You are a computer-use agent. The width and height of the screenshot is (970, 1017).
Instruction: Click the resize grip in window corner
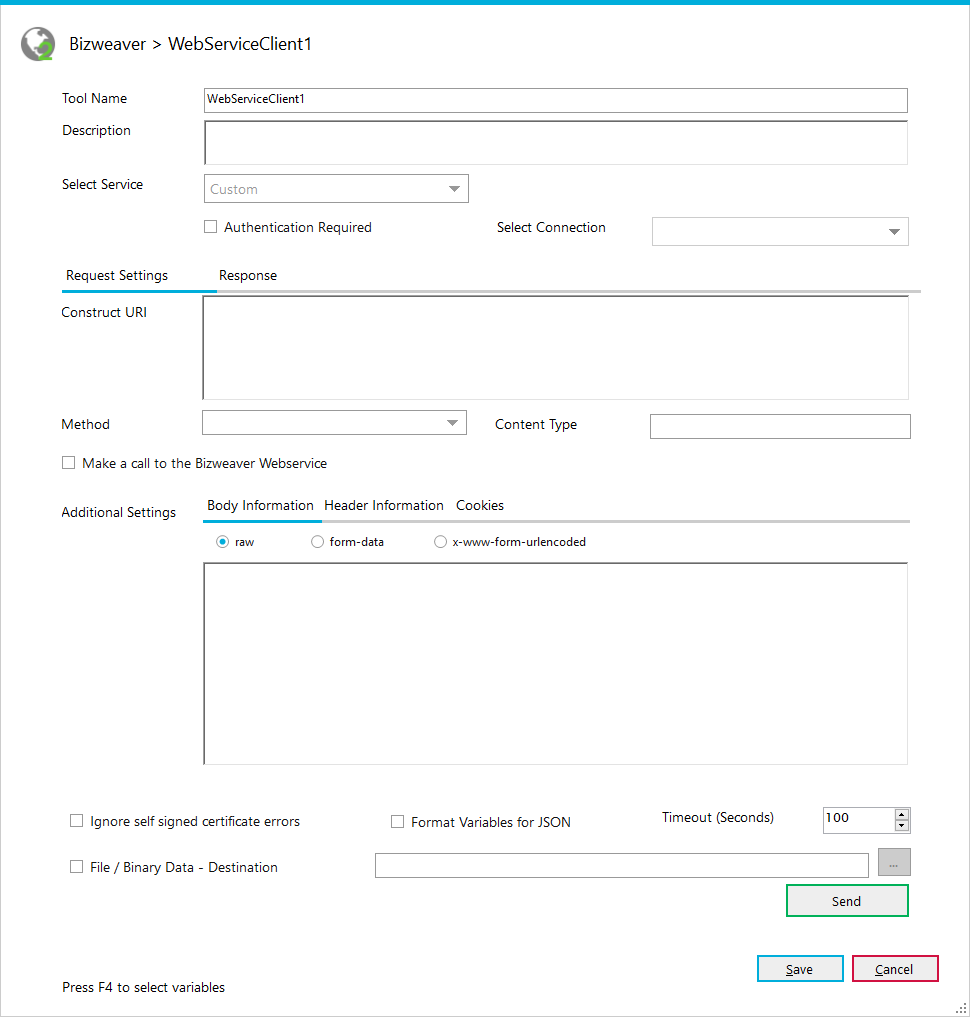tap(962, 1009)
